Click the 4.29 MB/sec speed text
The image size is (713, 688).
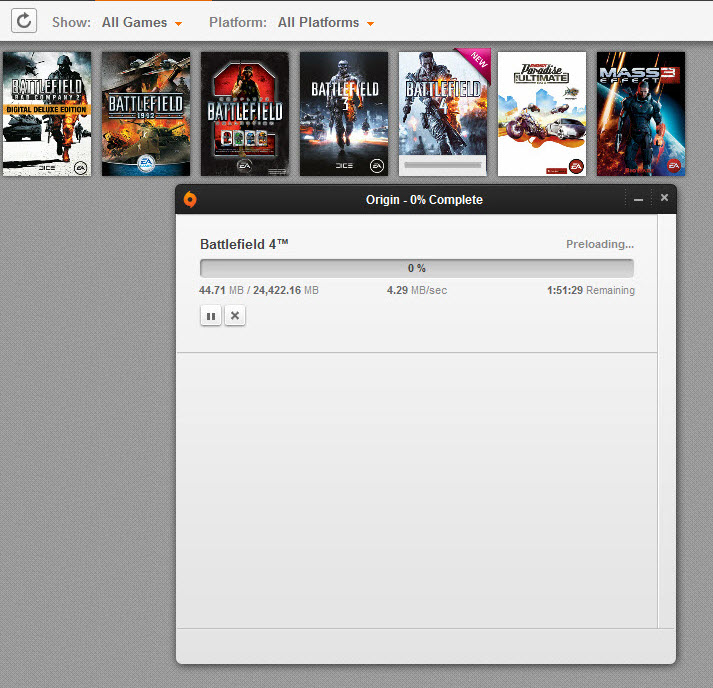click(x=417, y=290)
